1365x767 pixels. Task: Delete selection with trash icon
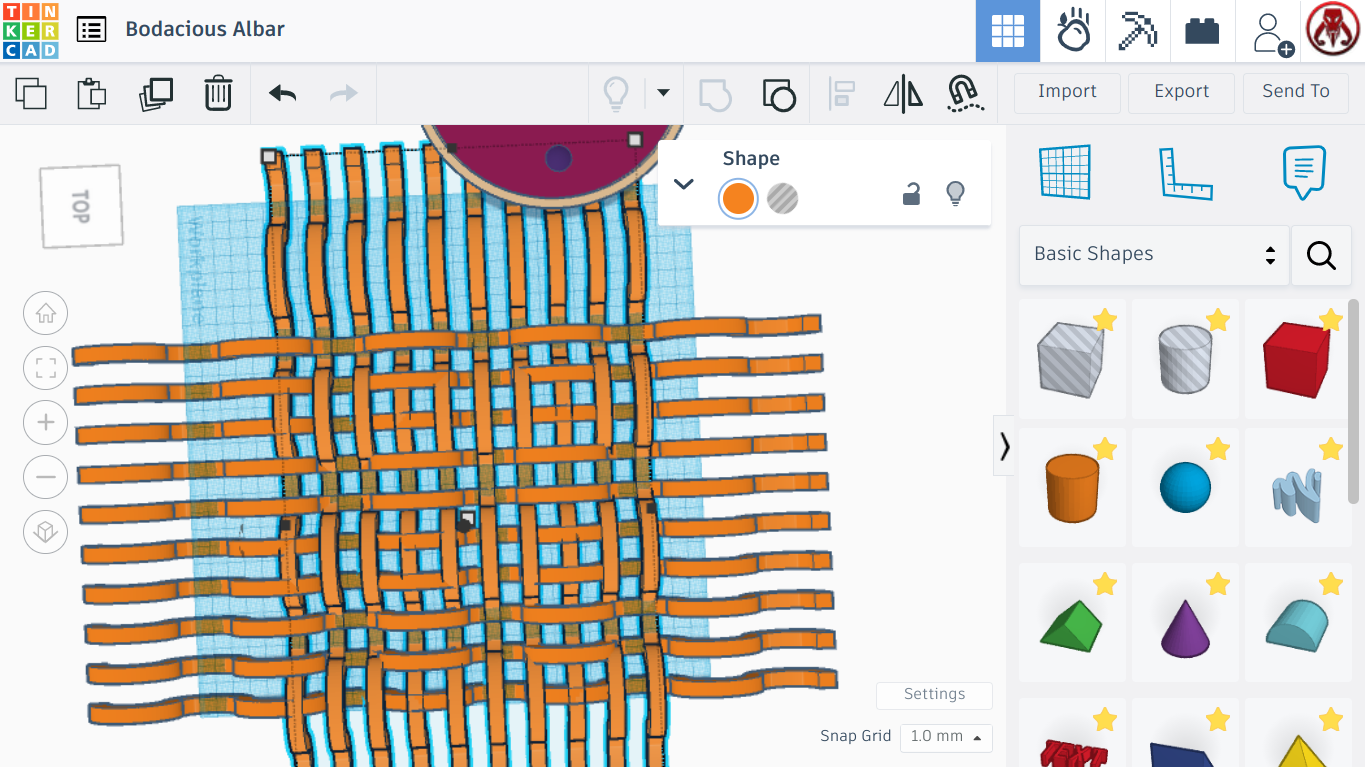(x=218, y=94)
